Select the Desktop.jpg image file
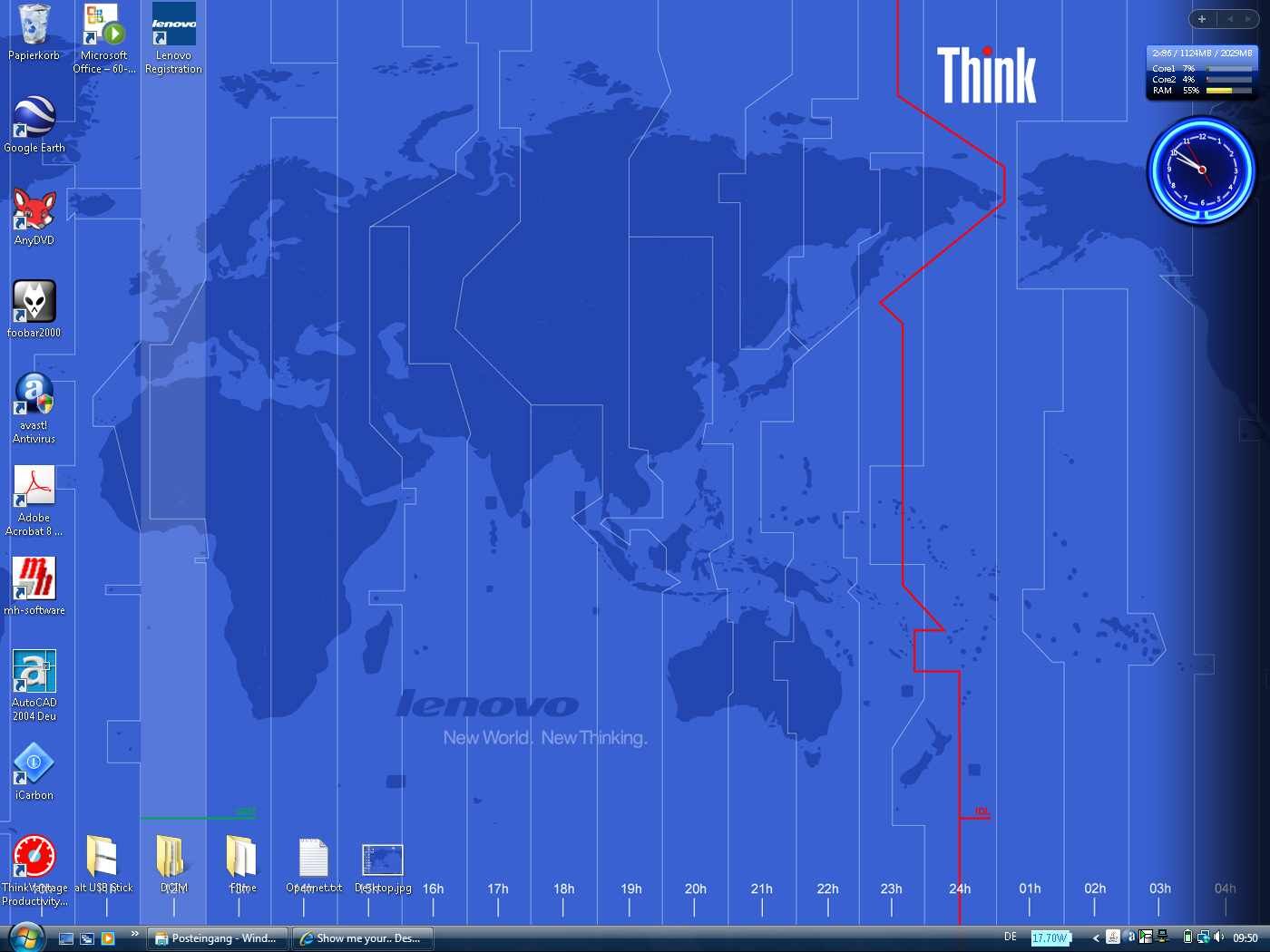1270x952 pixels. pyautogui.click(x=382, y=861)
